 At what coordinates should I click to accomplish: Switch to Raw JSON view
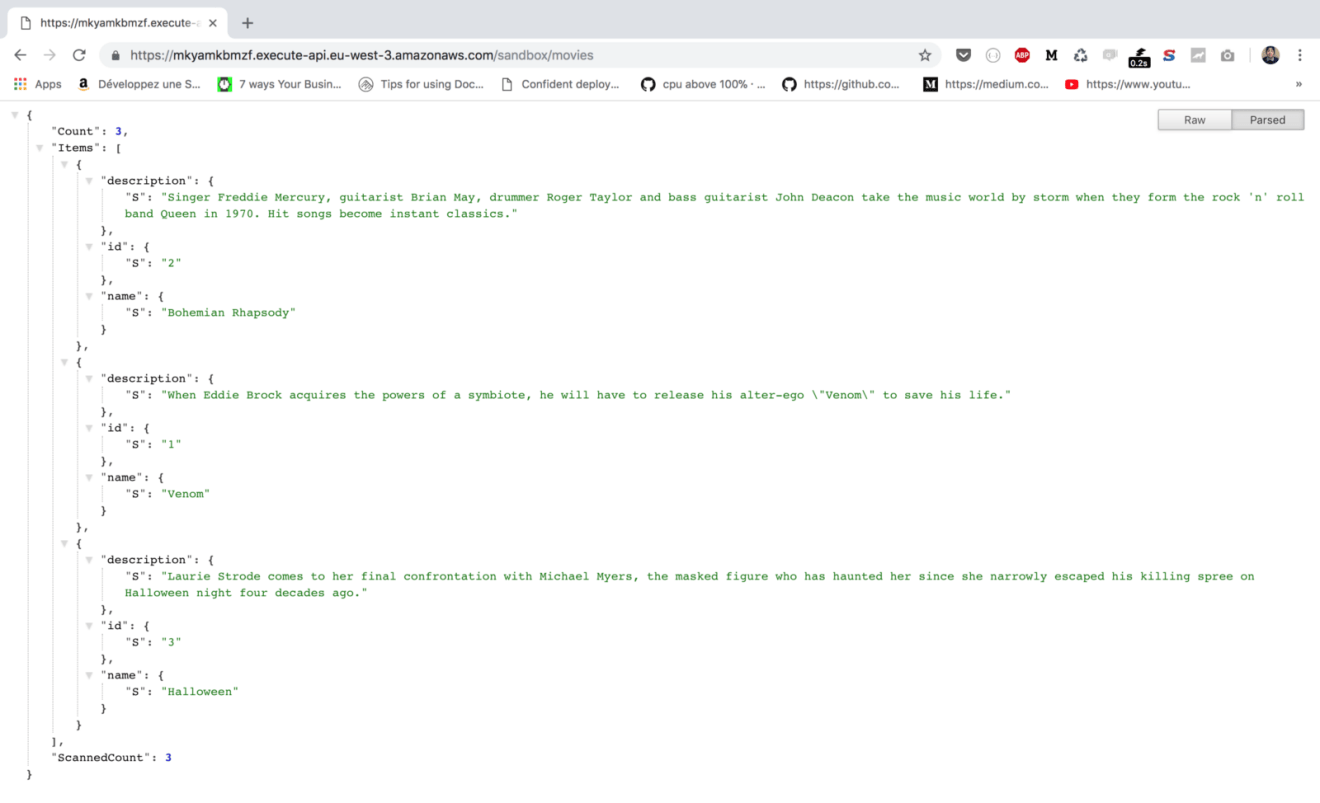(1194, 120)
